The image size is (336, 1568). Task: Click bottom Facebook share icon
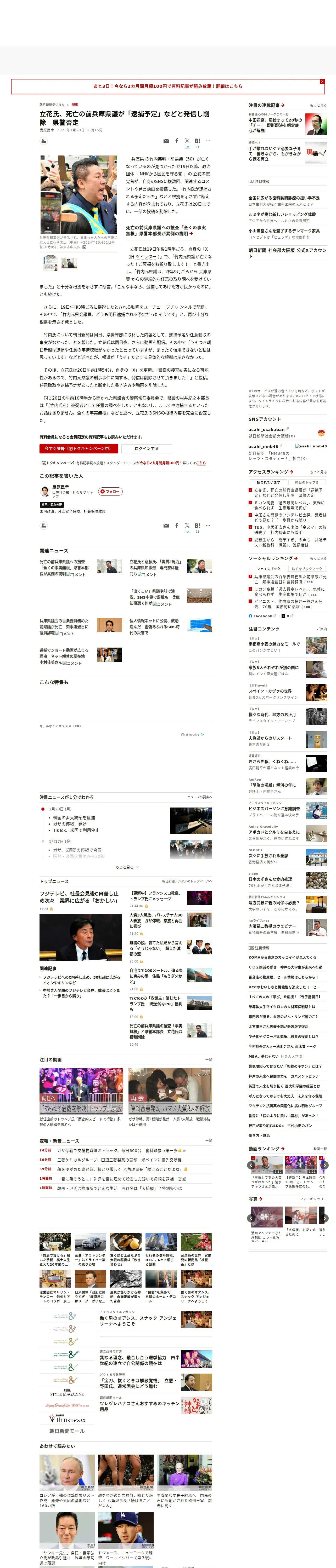click(x=177, y=525)
